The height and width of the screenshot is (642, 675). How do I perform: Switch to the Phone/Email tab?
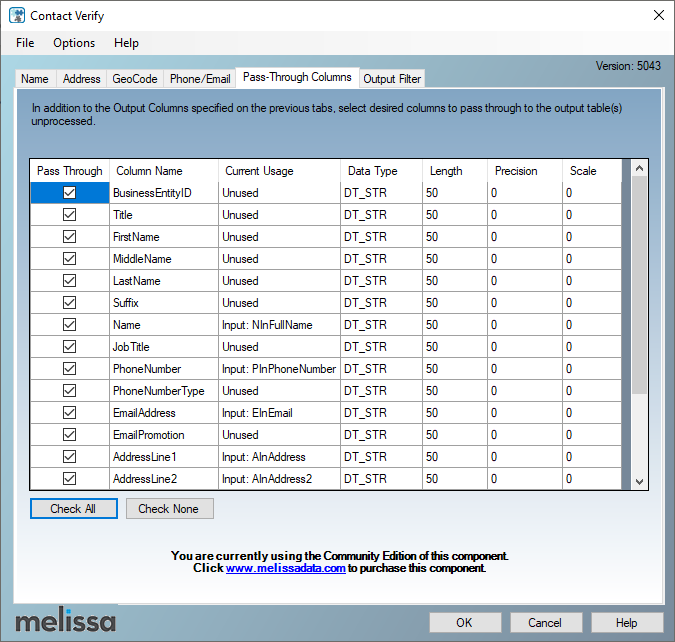tap(200, 79)
